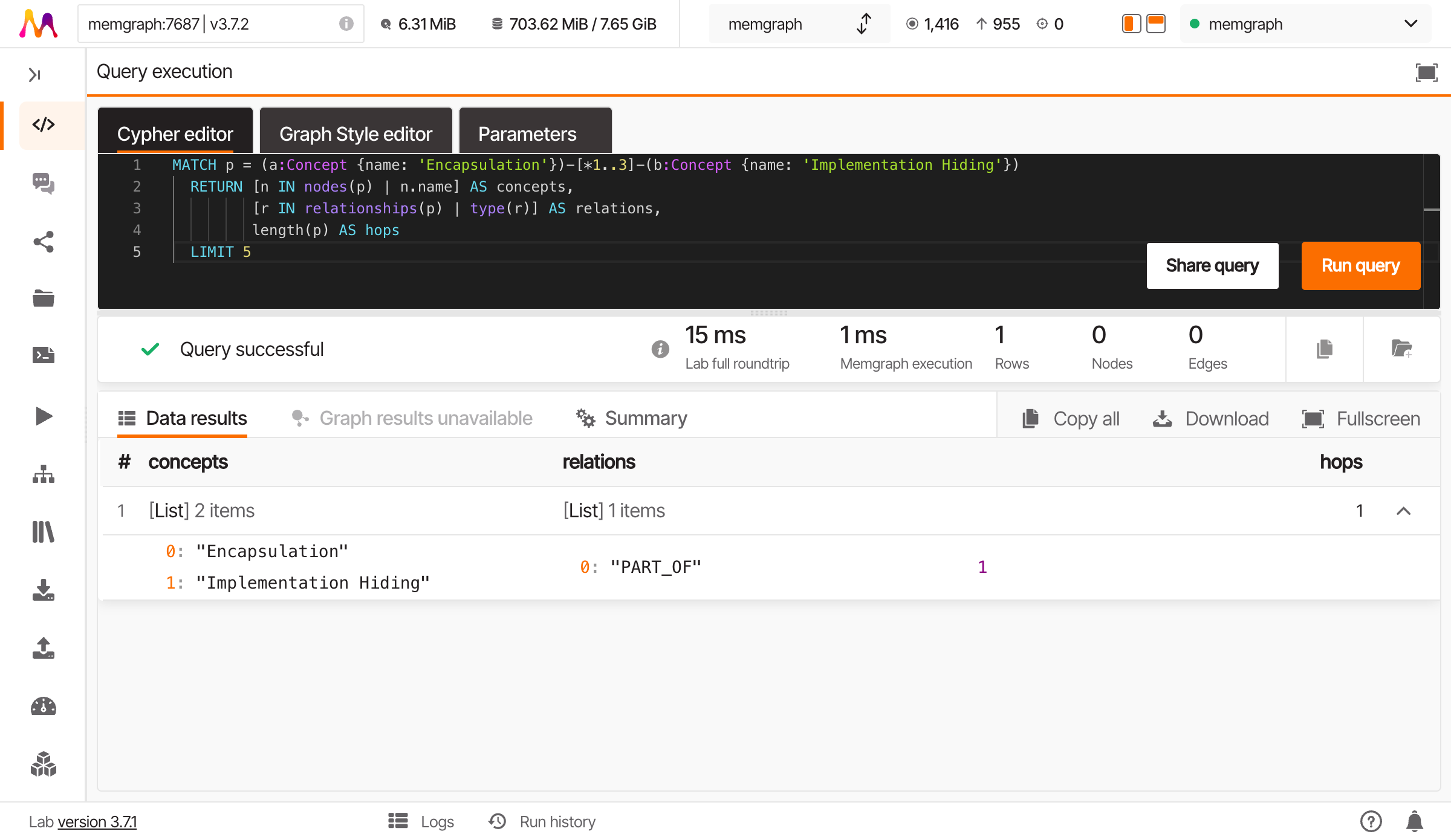Toggle fullscreen for the Query execution panel

tap(1426, 72)
